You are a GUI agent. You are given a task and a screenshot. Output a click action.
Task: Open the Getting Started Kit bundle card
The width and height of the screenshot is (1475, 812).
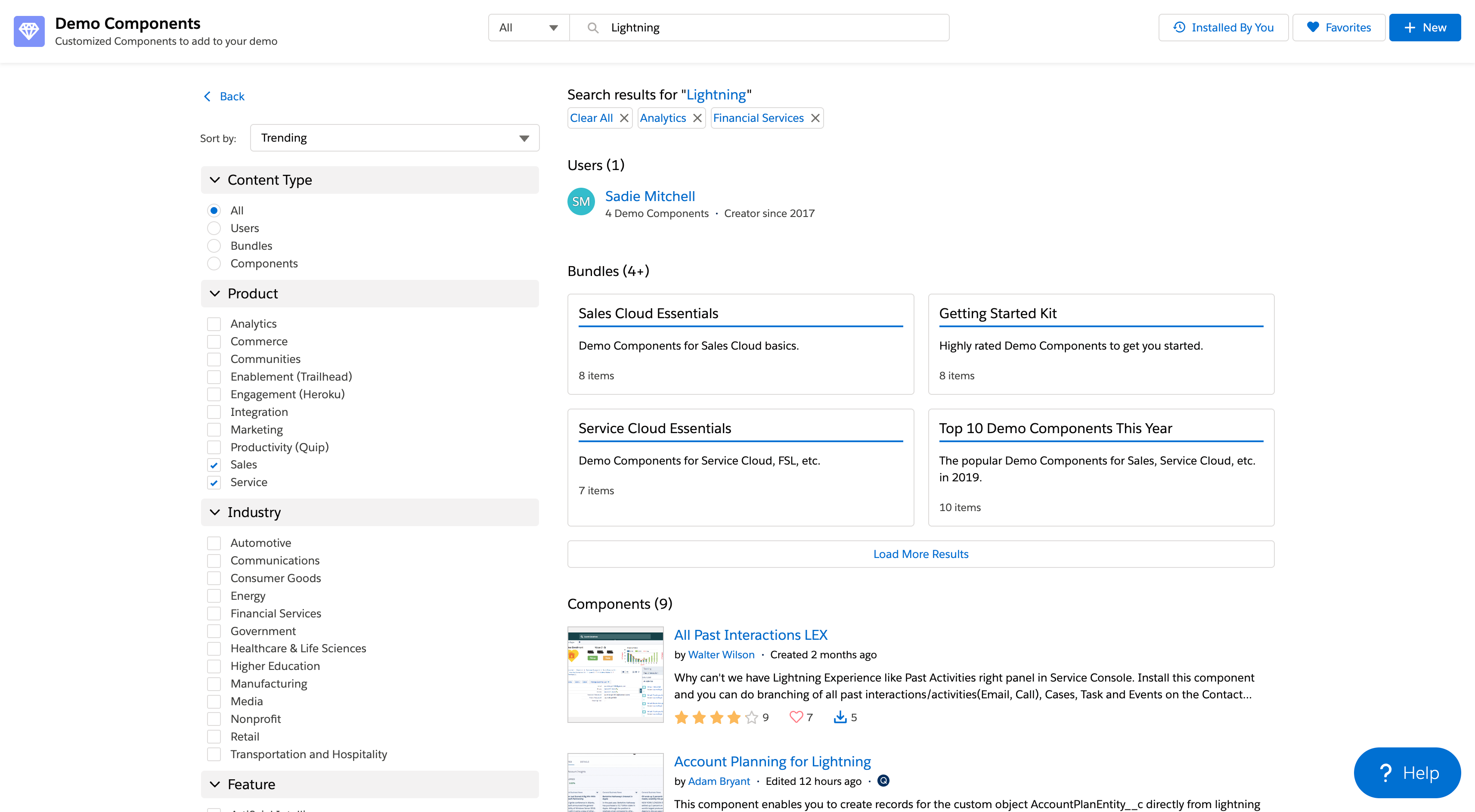1100,344
